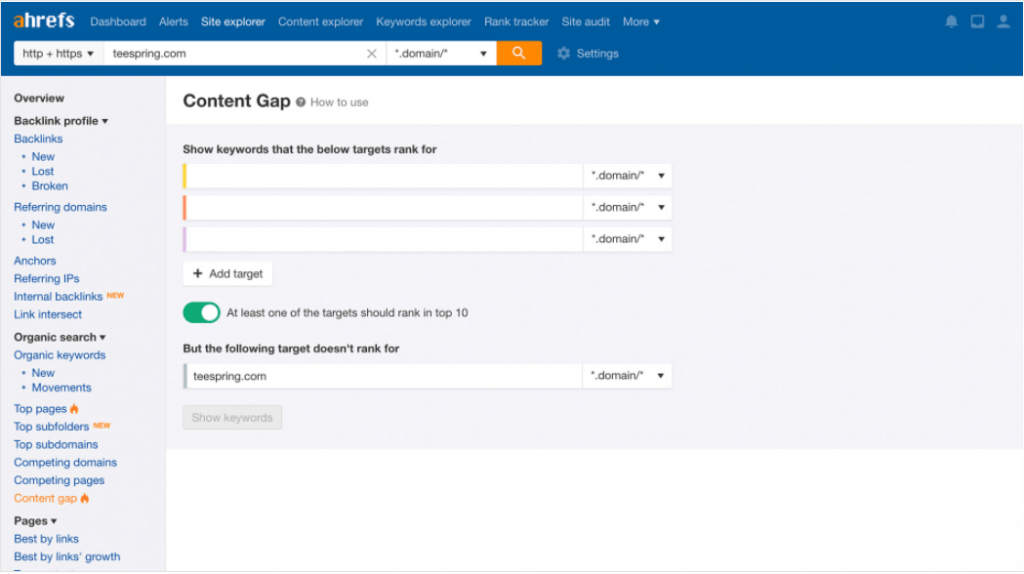Open the Top subdomains link
The width and height of the screenshot is (1024, 574).
tap(56, 445)
